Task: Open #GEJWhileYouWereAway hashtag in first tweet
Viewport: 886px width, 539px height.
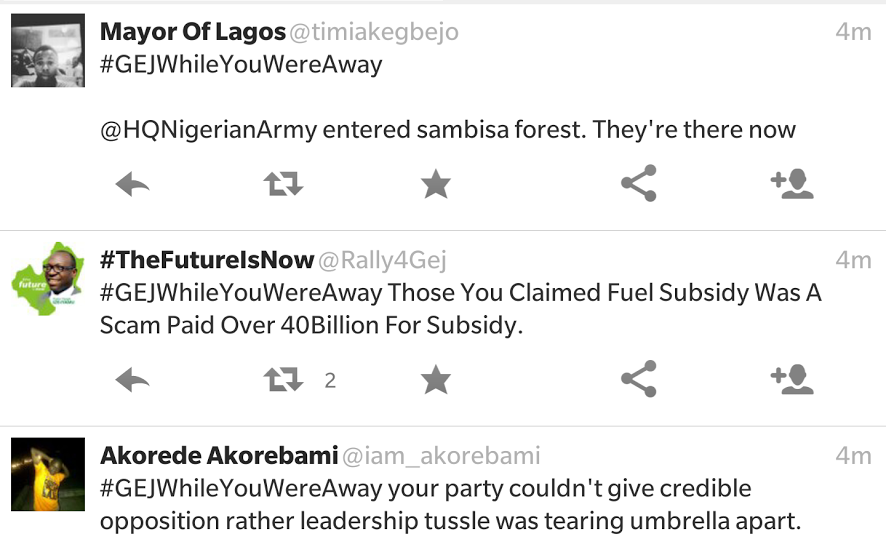Action: point(241,65)
